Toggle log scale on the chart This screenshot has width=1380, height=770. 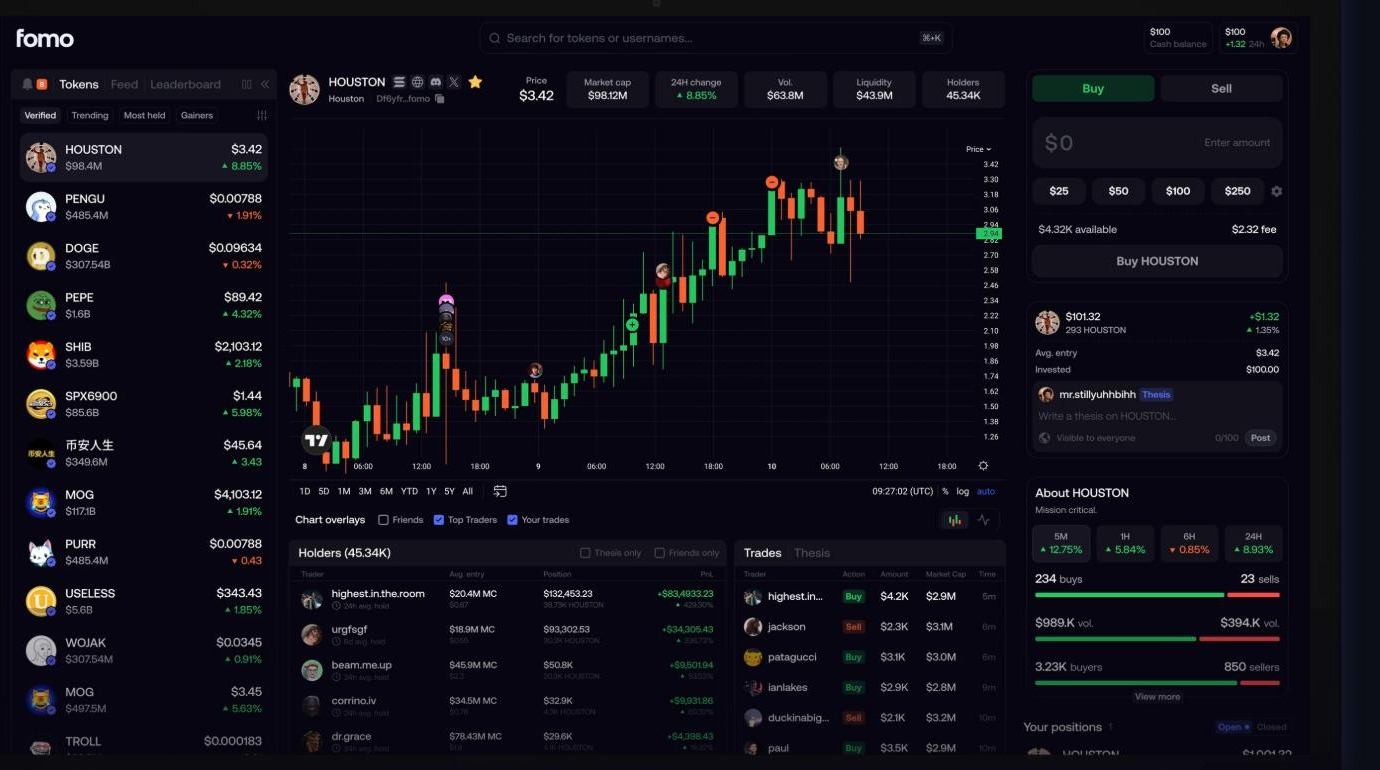962,491
